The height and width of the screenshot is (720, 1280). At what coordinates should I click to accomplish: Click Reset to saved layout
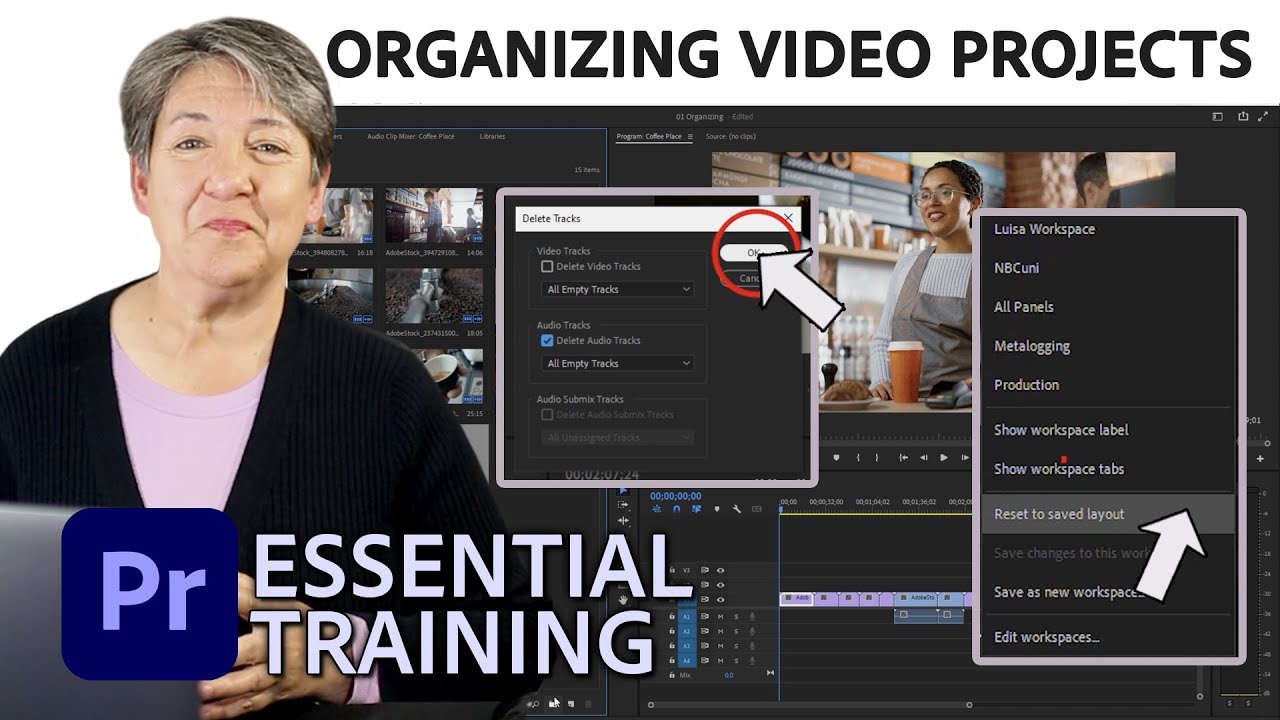[1059, 514]
